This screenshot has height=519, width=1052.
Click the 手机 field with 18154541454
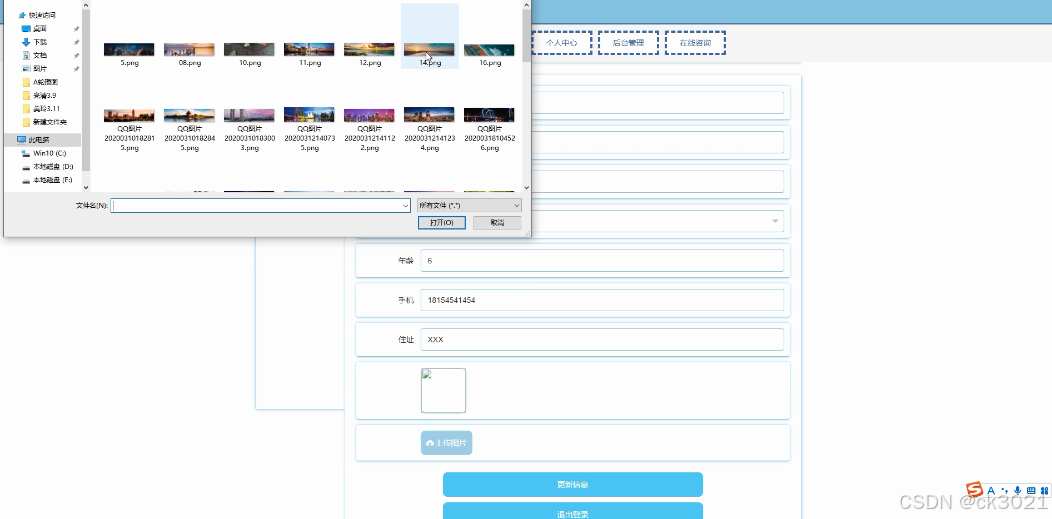click(602, 300)
